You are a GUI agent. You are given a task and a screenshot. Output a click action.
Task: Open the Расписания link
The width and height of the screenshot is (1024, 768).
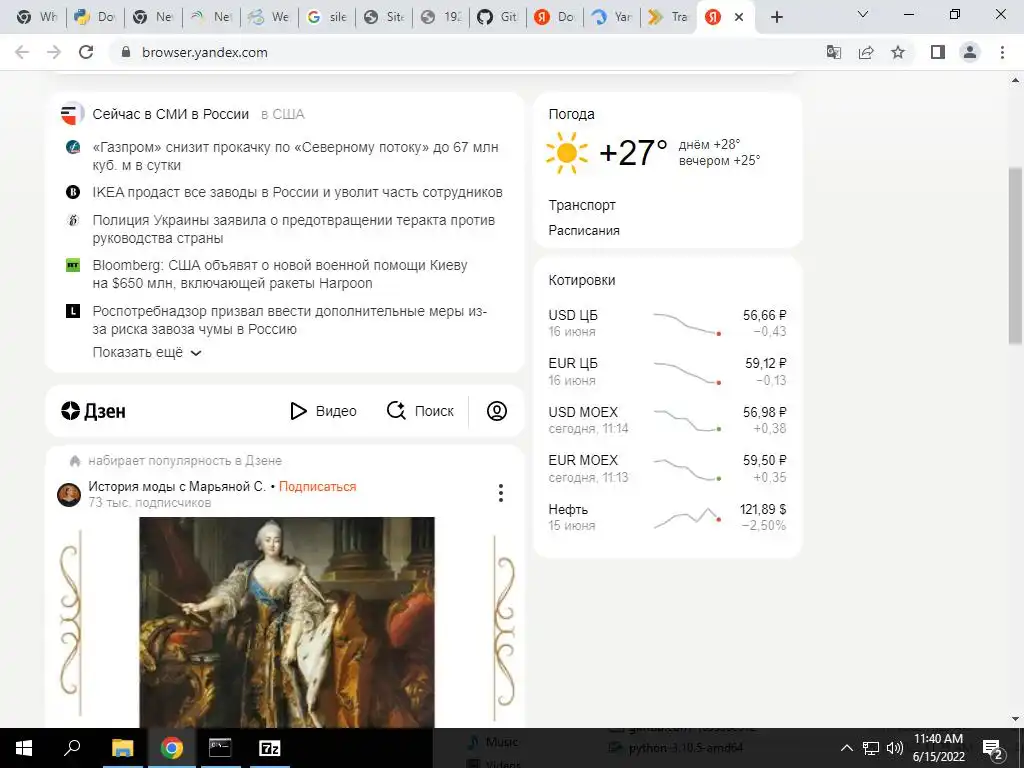coord(584,231)
